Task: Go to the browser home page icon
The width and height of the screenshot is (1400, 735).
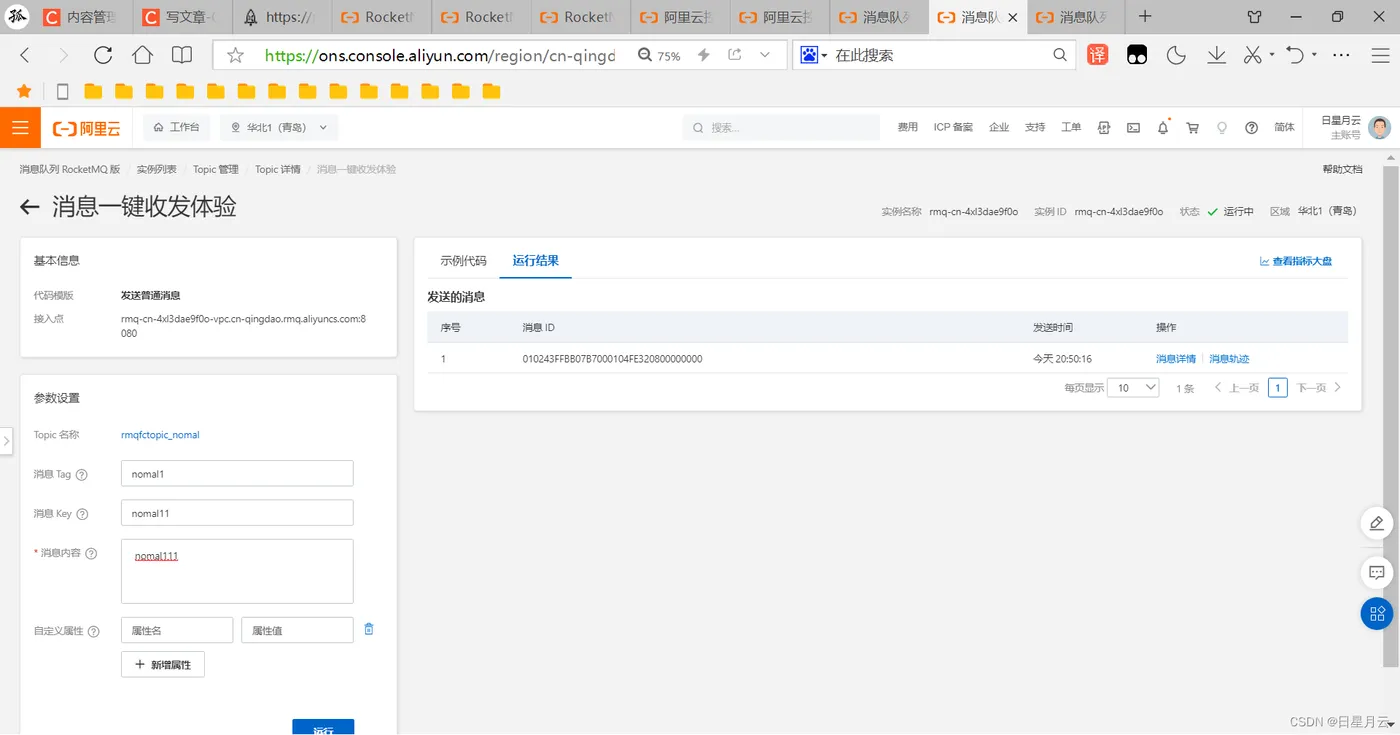Action: (143, 55)
